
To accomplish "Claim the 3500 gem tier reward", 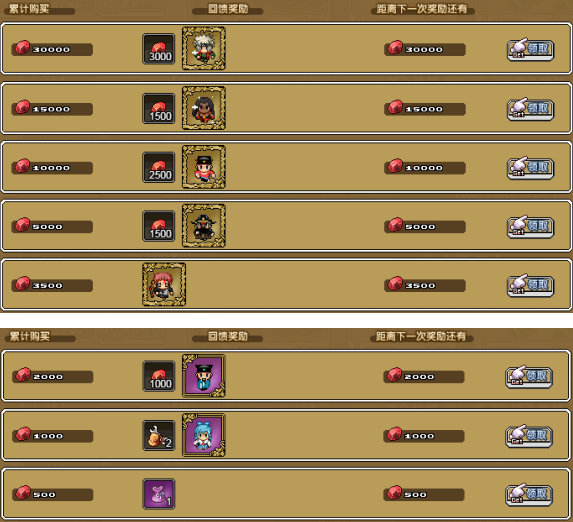I will [x=531, y=285].
